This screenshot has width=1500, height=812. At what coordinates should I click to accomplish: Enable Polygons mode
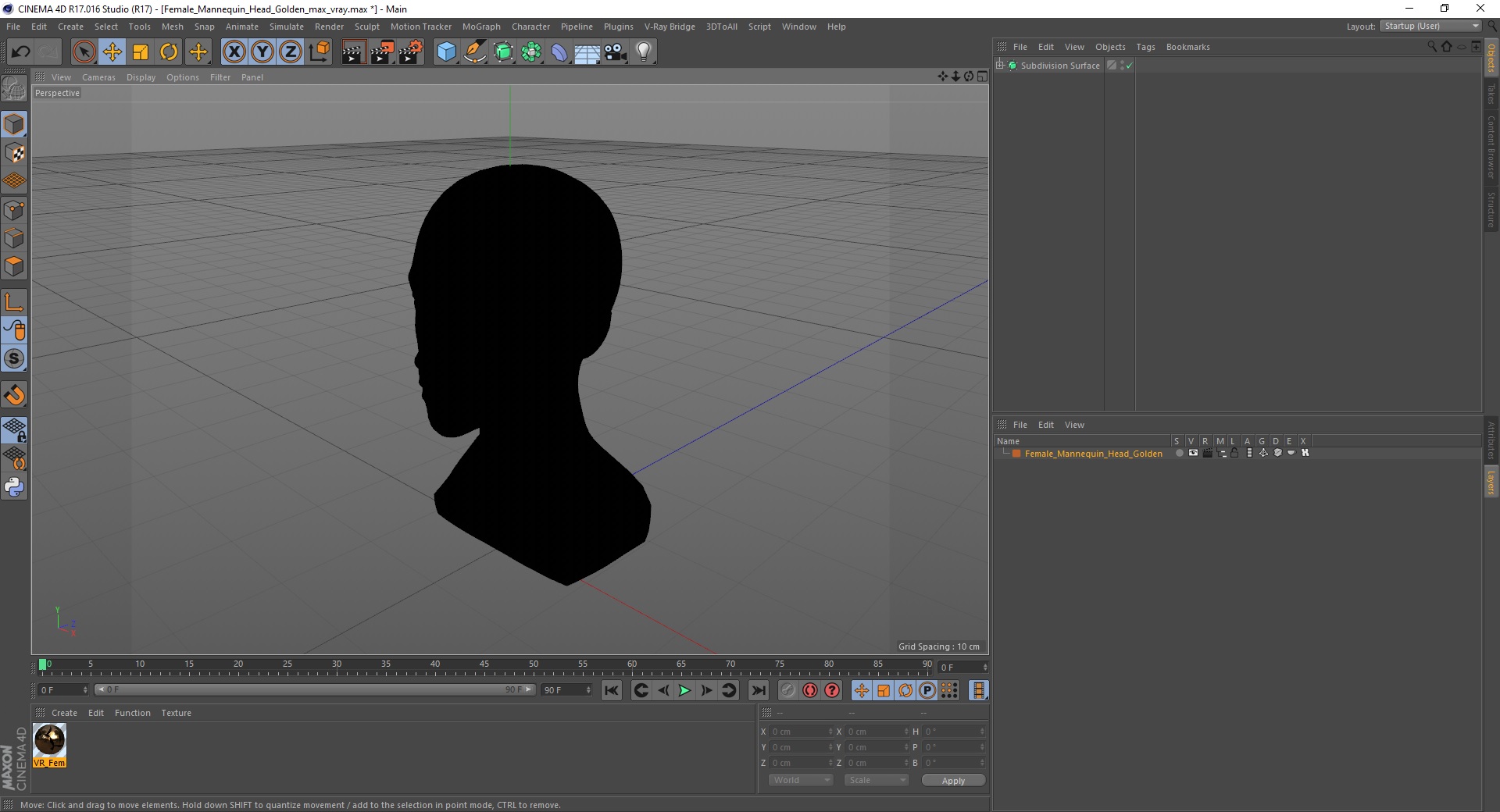pos(14,266)
